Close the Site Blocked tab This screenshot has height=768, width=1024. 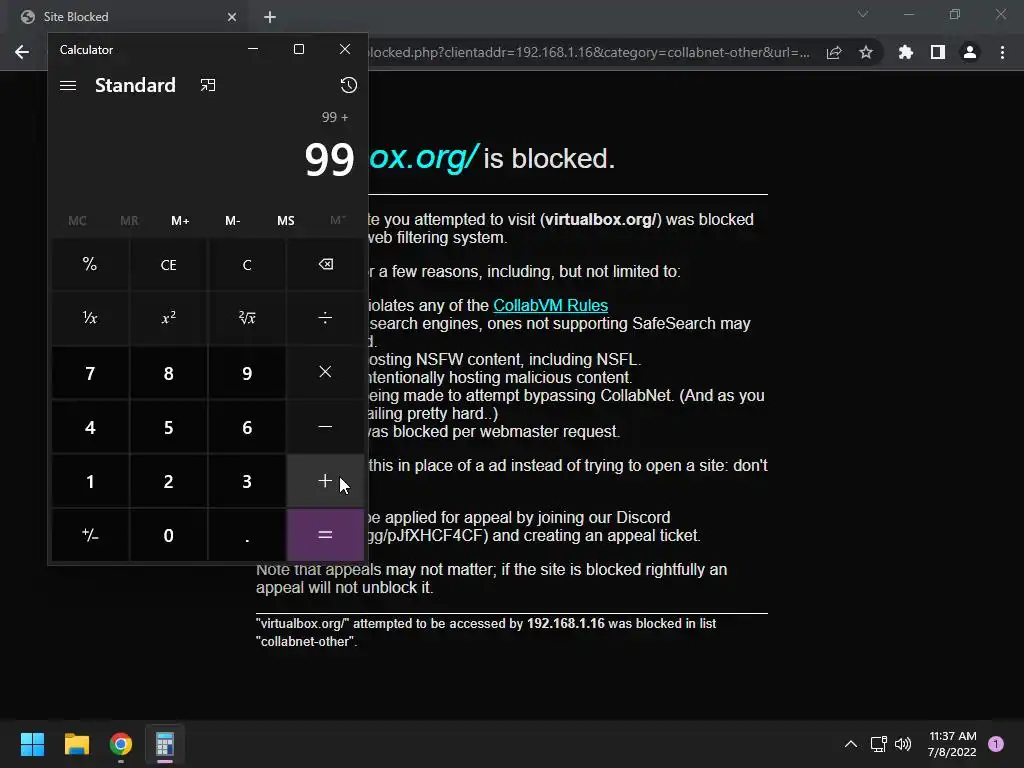pos(232,17)
